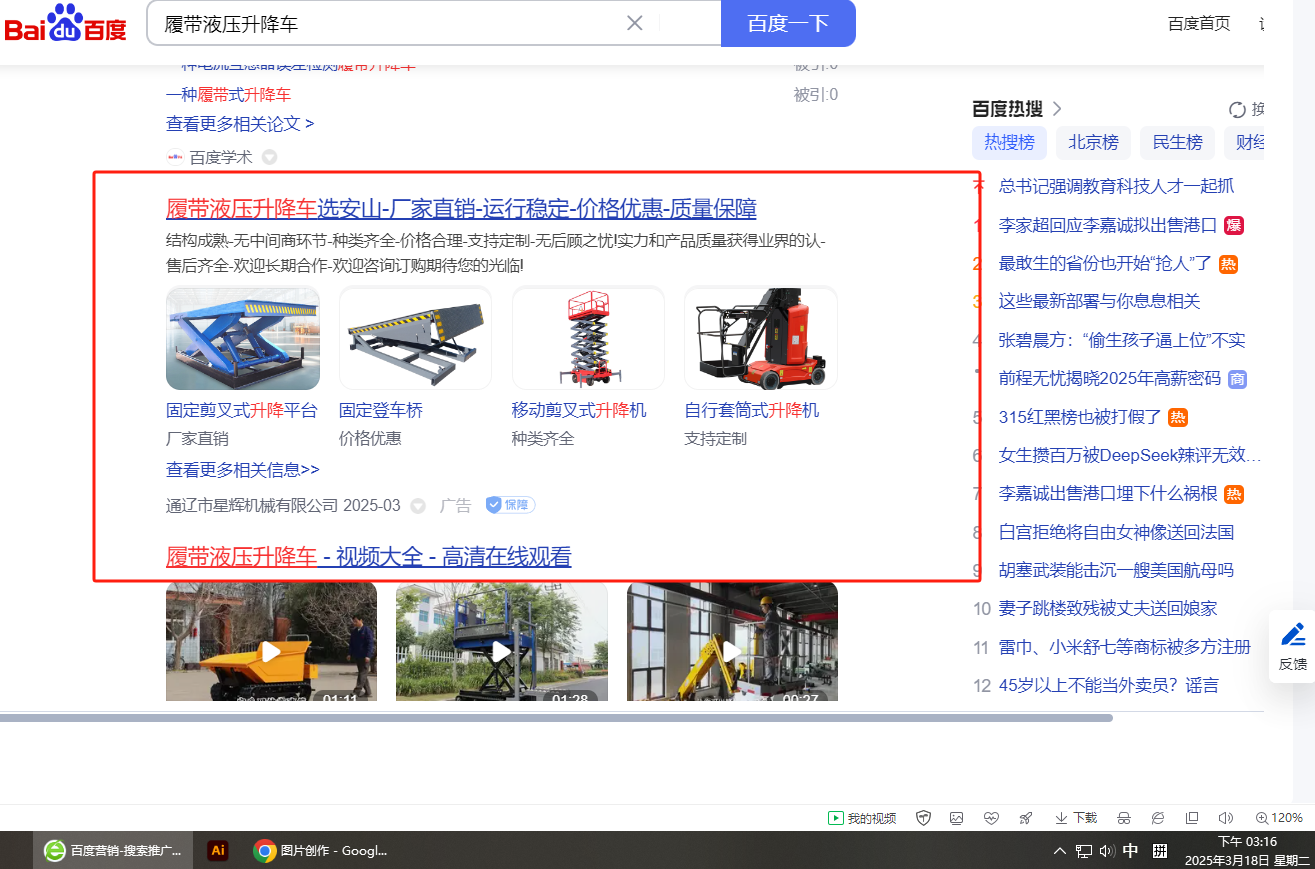1315x869 pixels.
Task: Expand the 百度热搜 header chevron
Action: click(x=1057, y=109)
